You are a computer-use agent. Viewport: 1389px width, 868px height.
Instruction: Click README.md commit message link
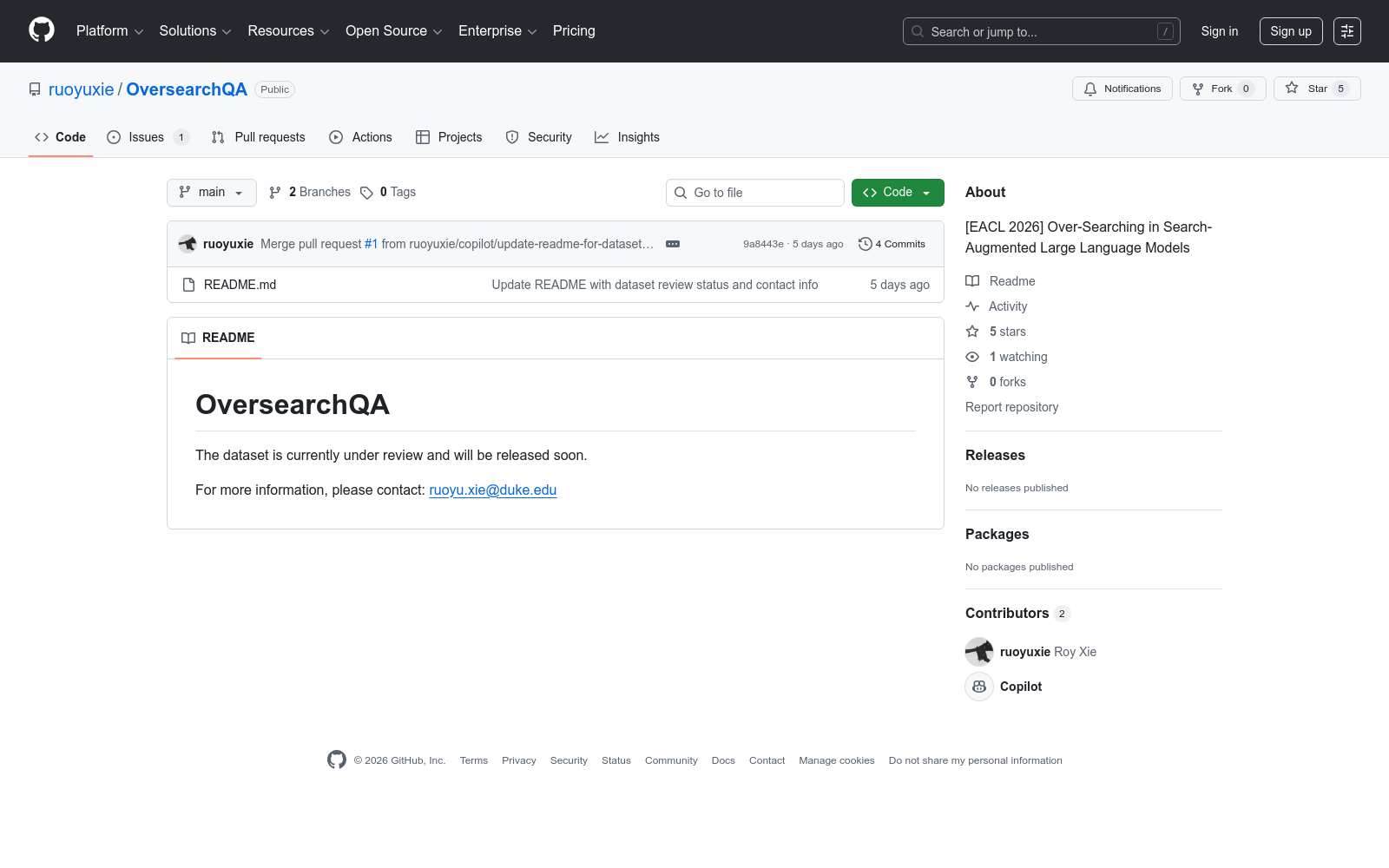click(655, 285)
